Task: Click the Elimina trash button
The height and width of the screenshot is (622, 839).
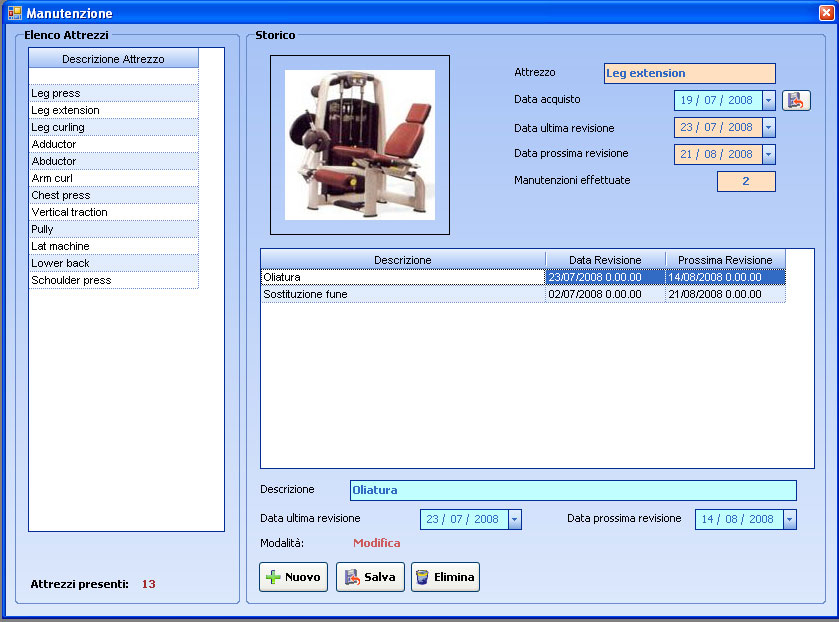Action: coord(445,577)
